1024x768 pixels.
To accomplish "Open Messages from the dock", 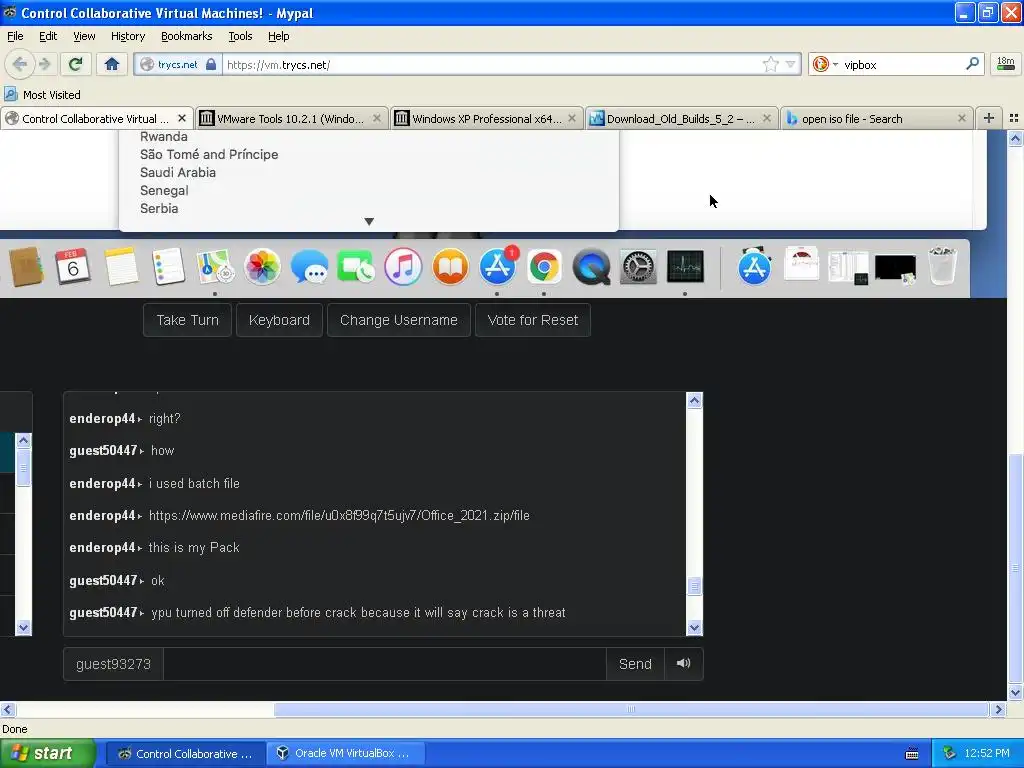I will click(310, 266).
